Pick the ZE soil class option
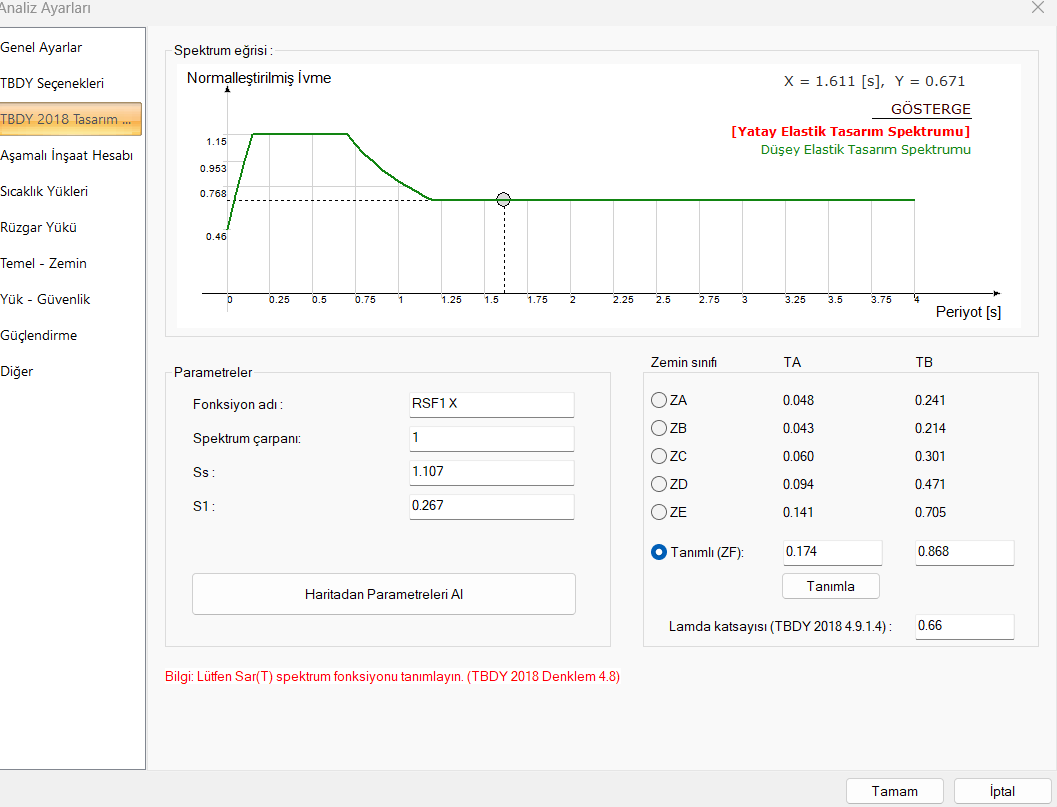This screenshot has height=807, width=1057. (x=659, y=512)
